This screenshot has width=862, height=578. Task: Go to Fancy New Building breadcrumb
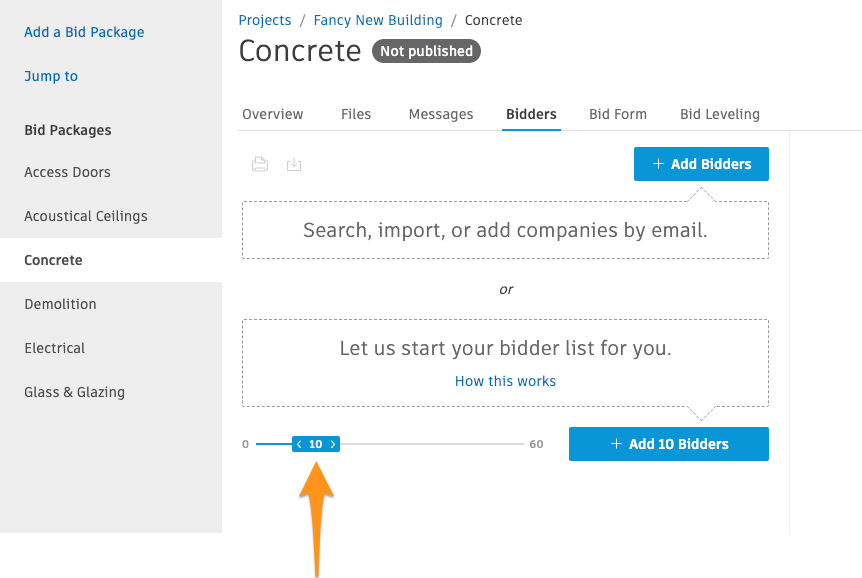tap(378, 20)
